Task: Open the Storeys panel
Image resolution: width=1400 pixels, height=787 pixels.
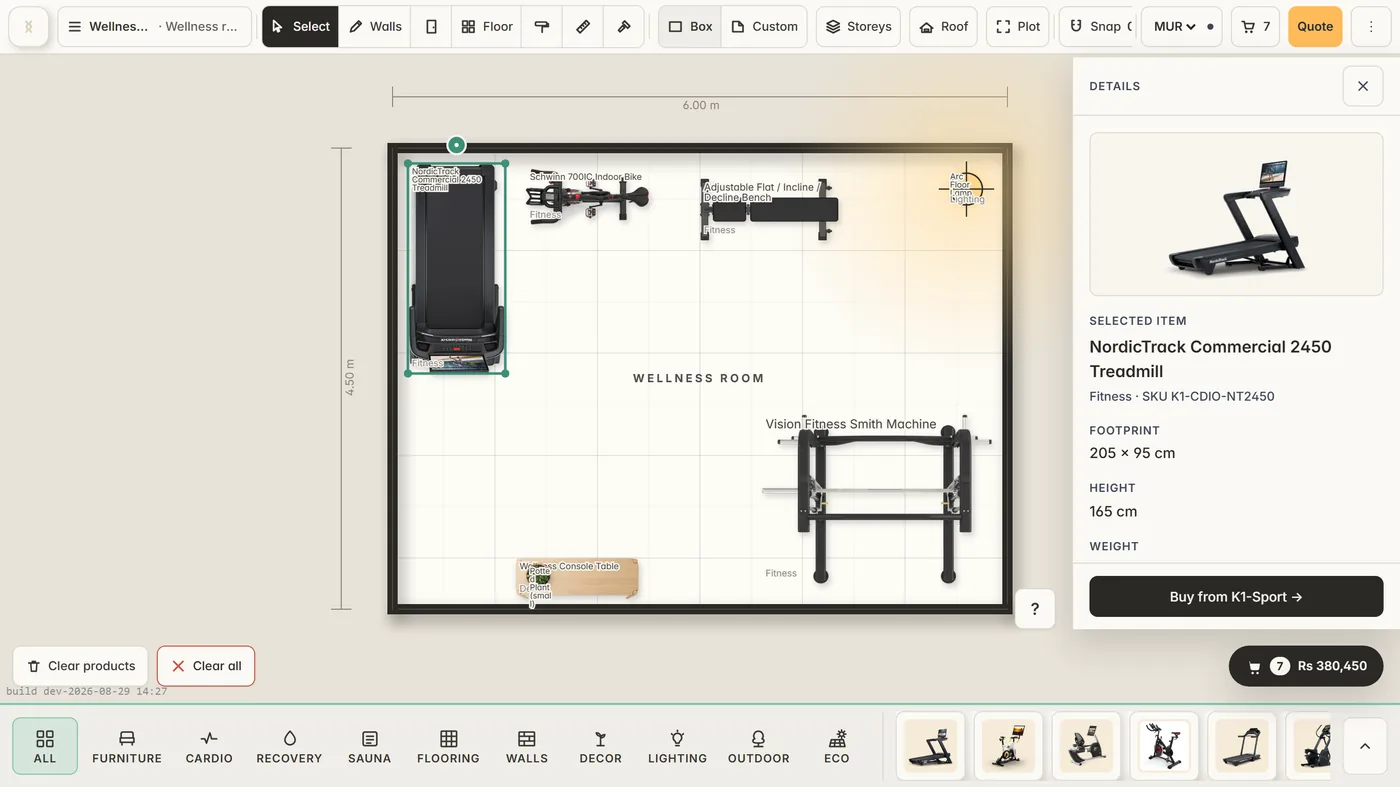Action: click(x=858, y=27)
